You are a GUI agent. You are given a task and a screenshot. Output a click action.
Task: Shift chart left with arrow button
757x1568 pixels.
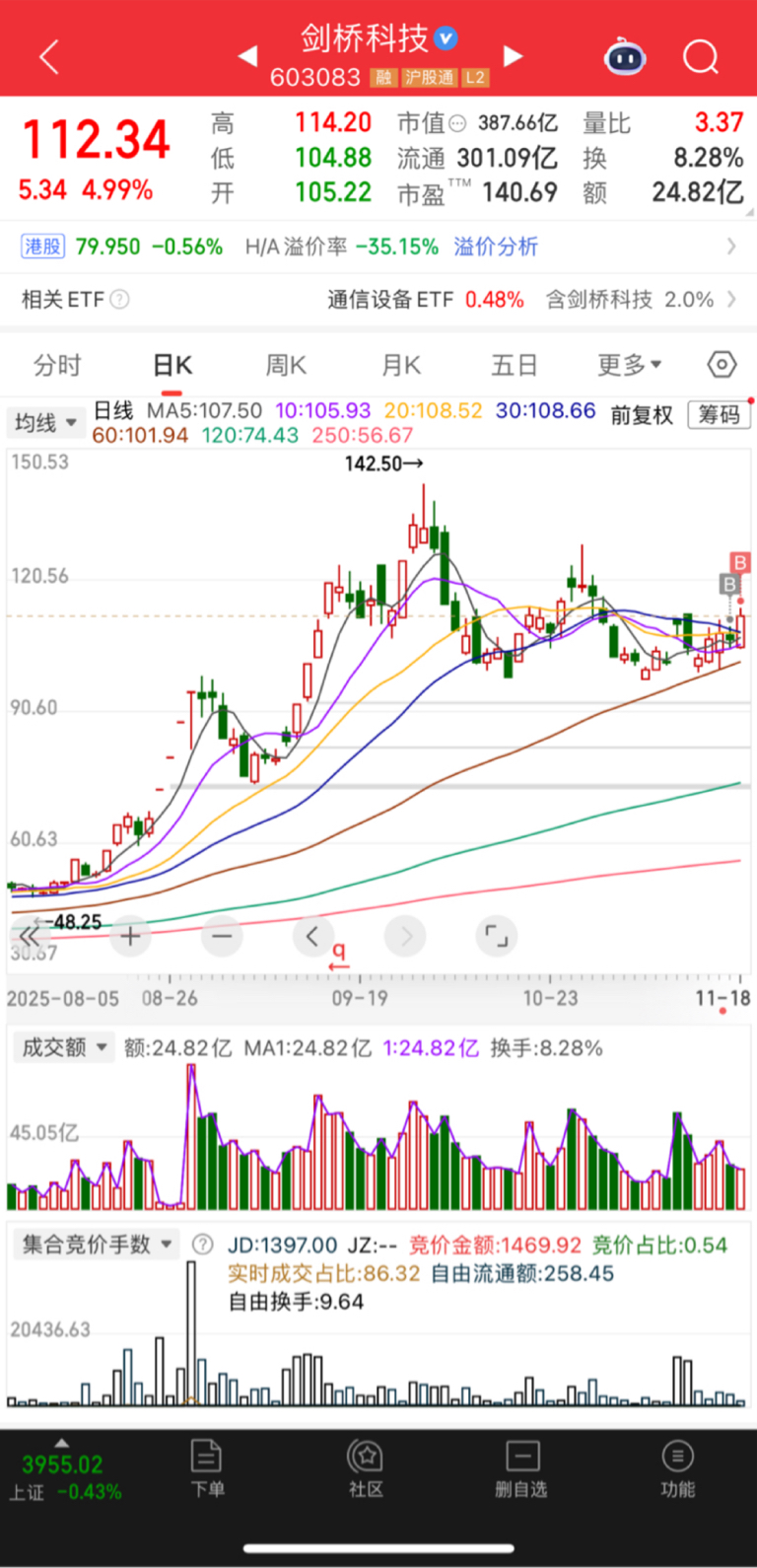pyautogui.click(x=312, y=936)
